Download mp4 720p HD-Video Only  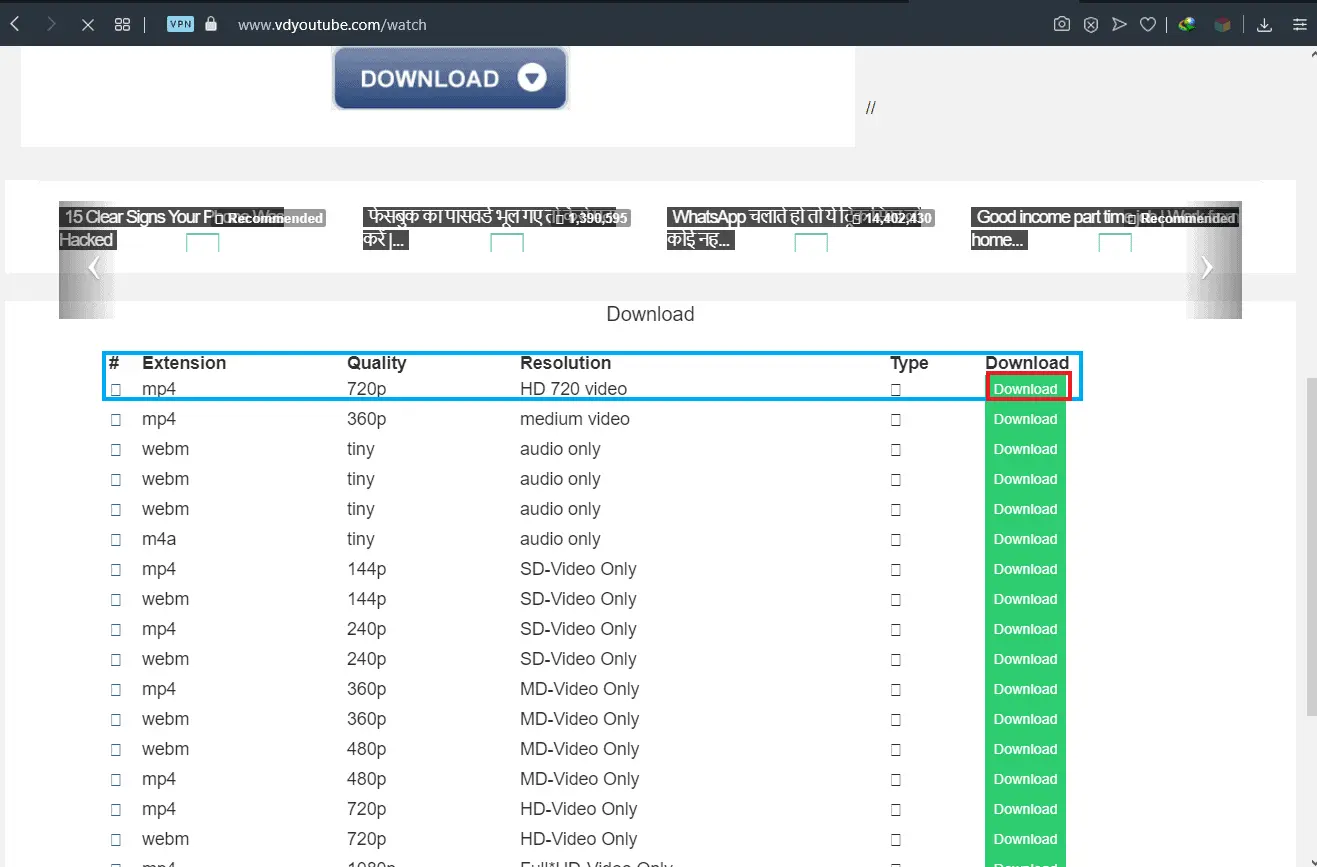coord(1026,809)
